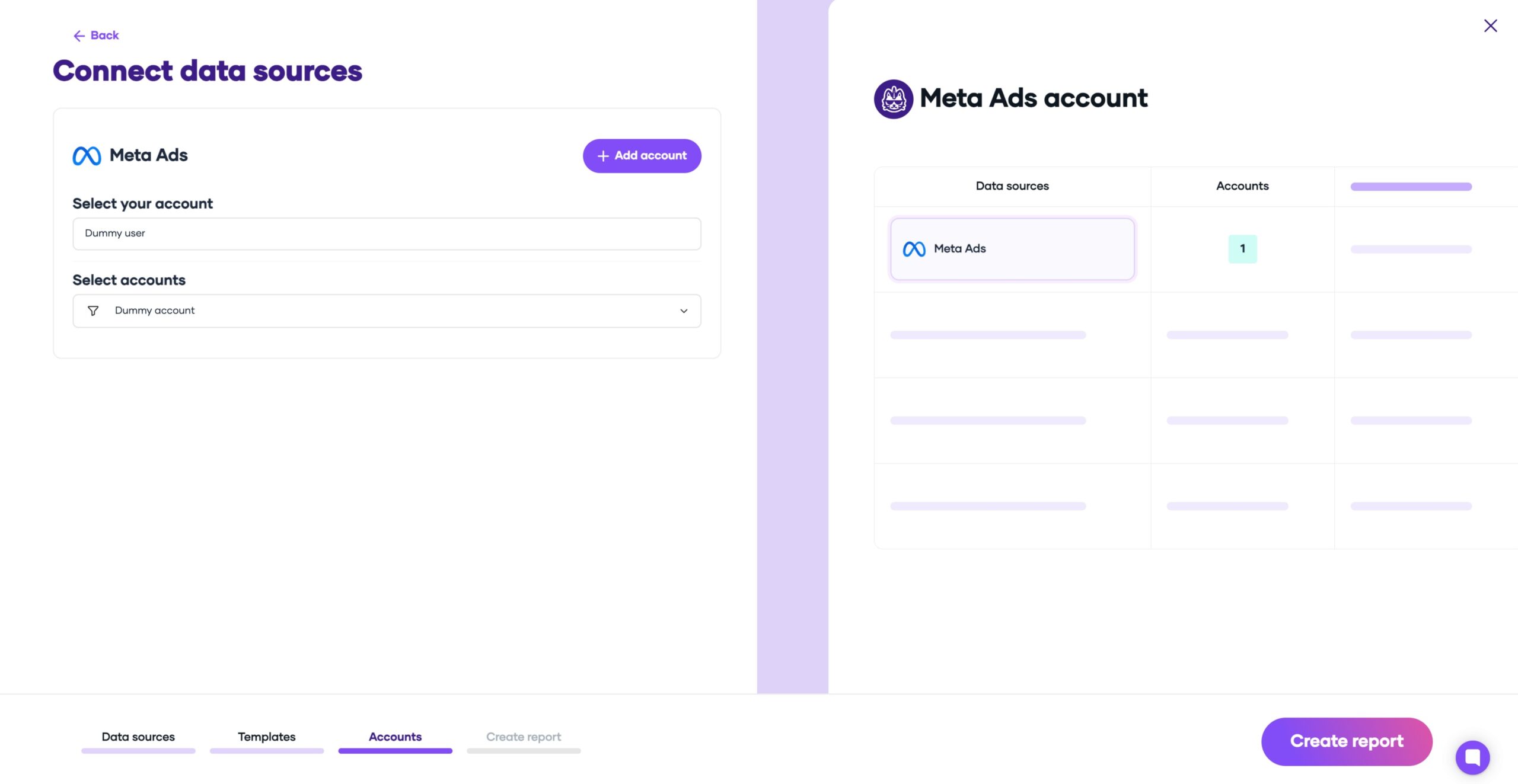Expand the Dummy account dropdown chevron
The width and height of the screenshot is (1518, 784).
[x=684, y=311]
